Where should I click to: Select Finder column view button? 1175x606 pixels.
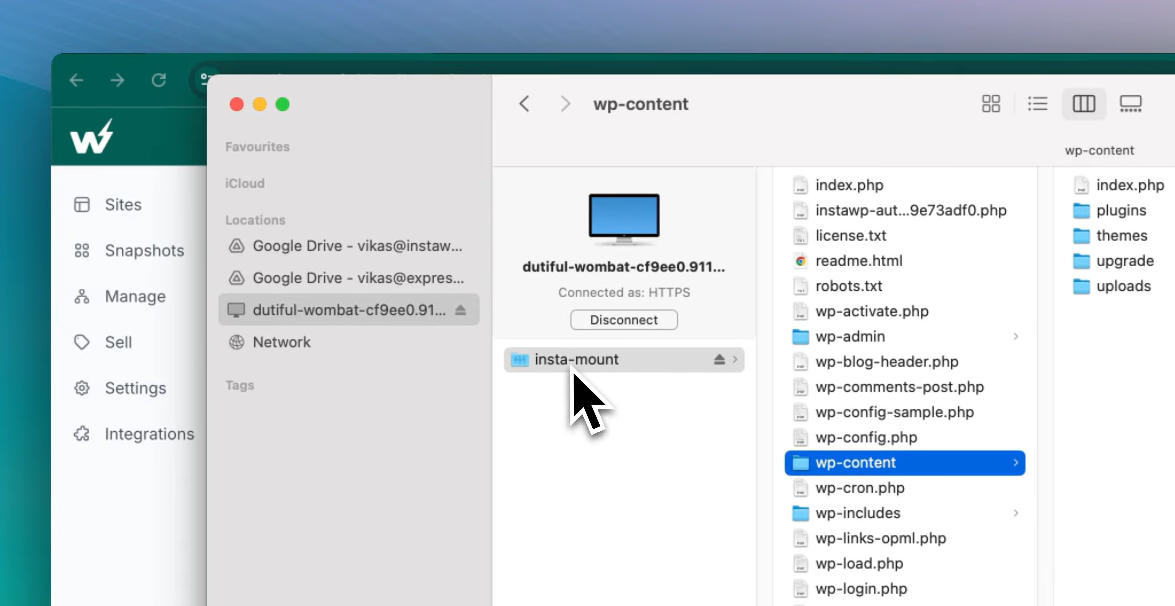(x=1084, y=104)
